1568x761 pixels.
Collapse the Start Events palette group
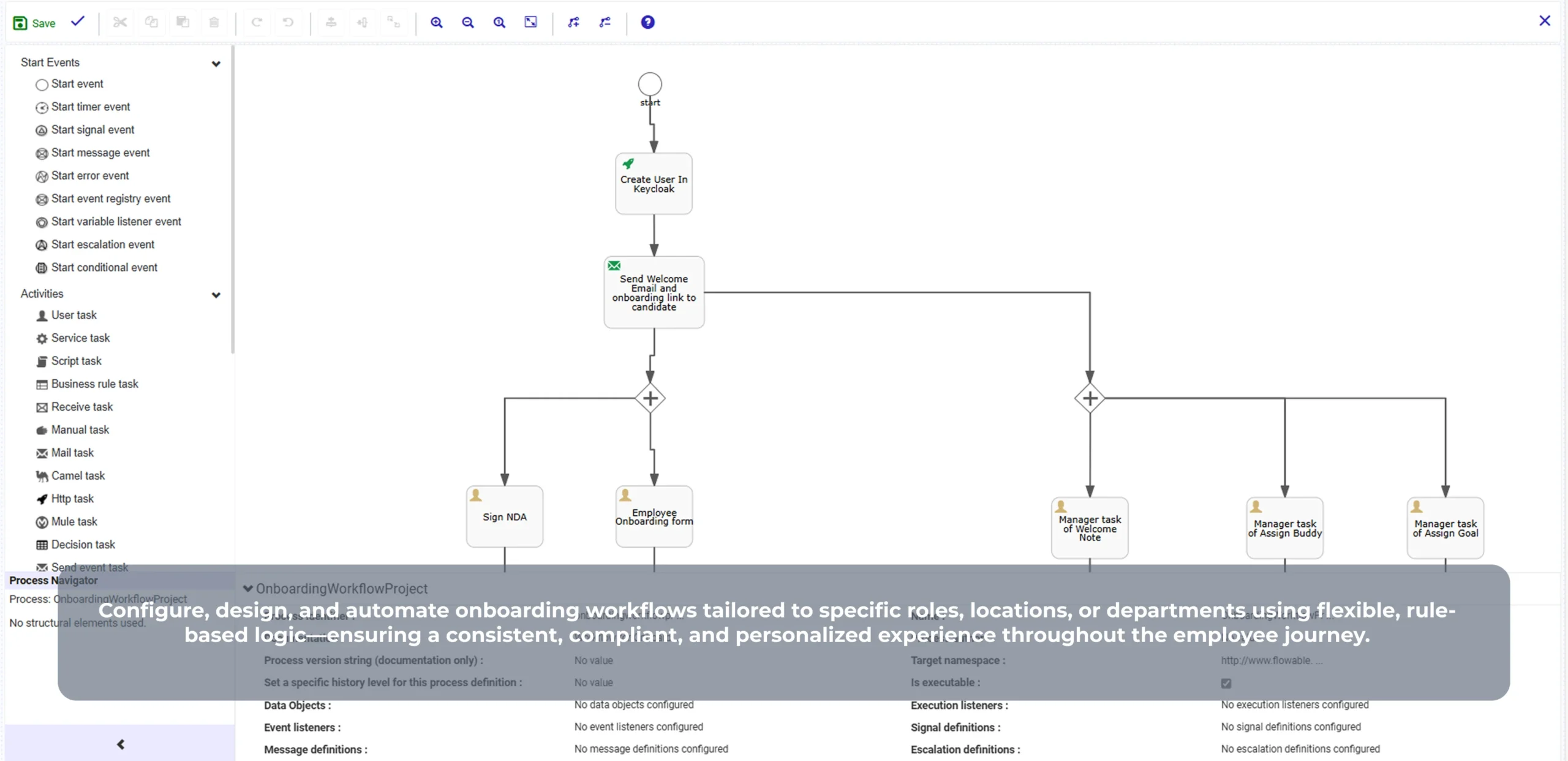(x=216, y=64)
